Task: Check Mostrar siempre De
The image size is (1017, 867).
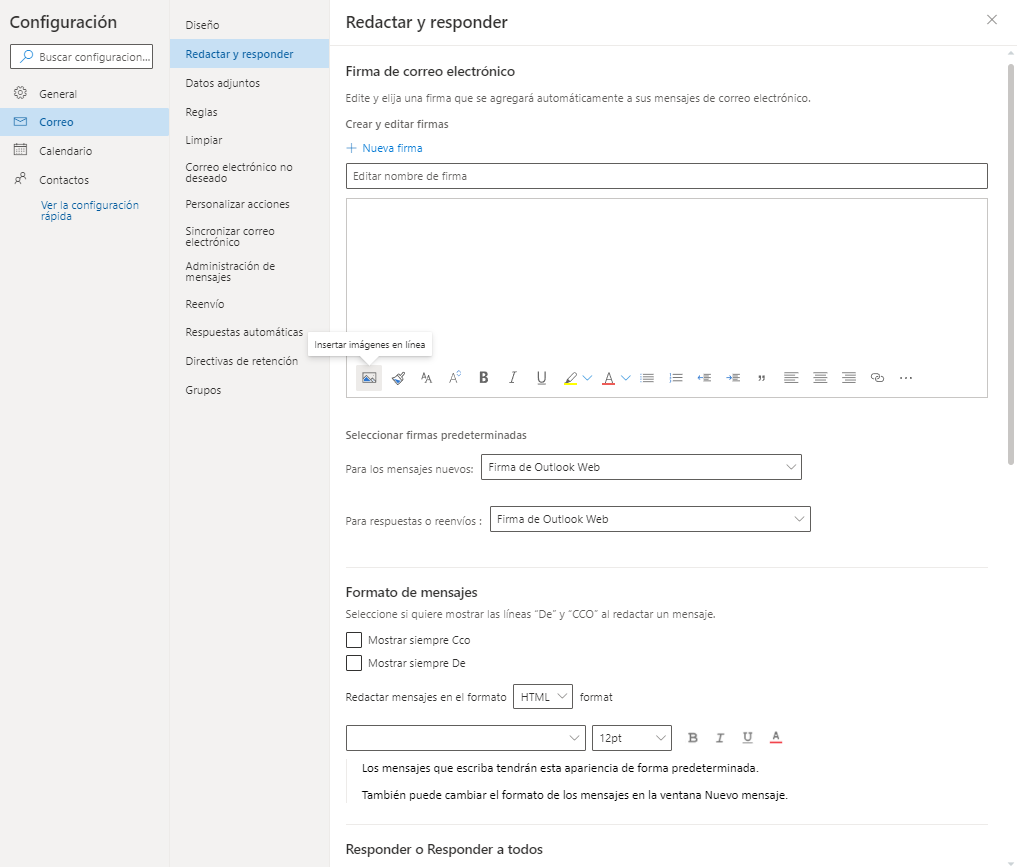Action: [353, 663]
